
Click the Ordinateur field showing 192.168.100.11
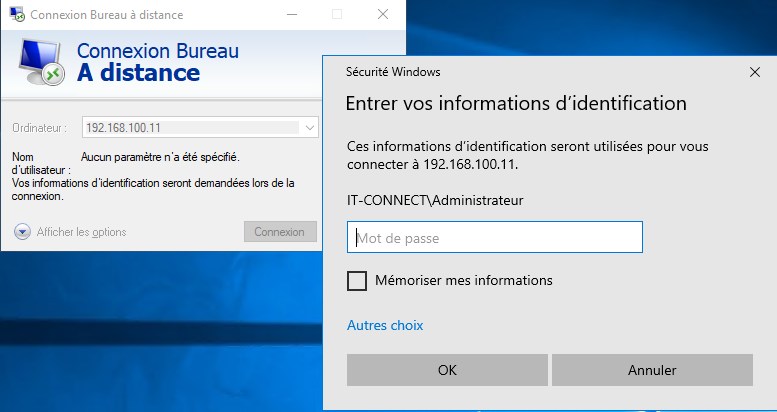point(190,128)
